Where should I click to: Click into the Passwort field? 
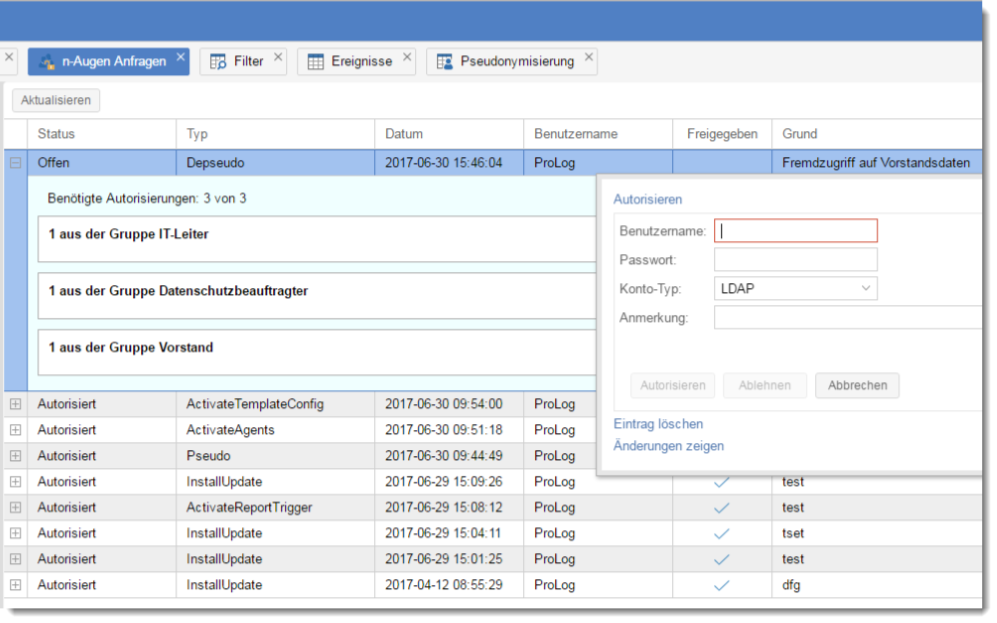(796, 260)
